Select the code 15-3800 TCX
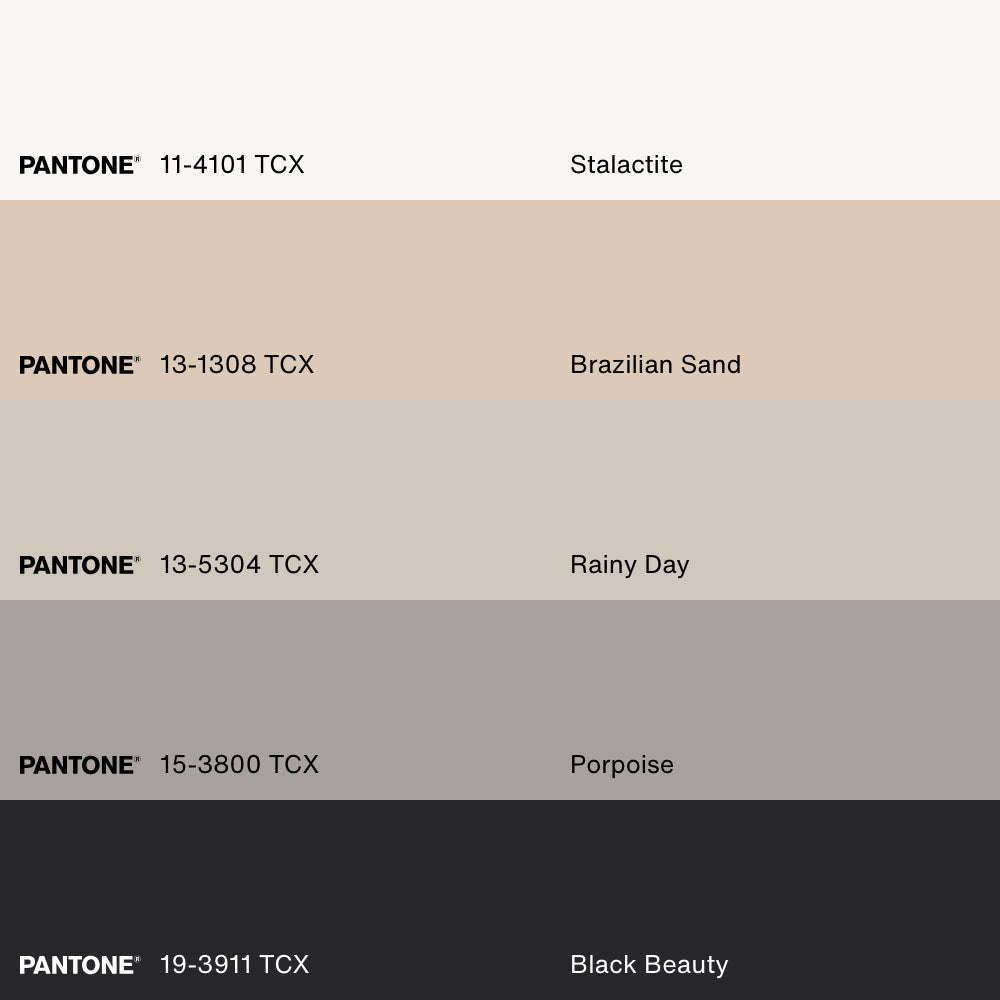The image size is (1000, 1000). click(x=239, y=765)
